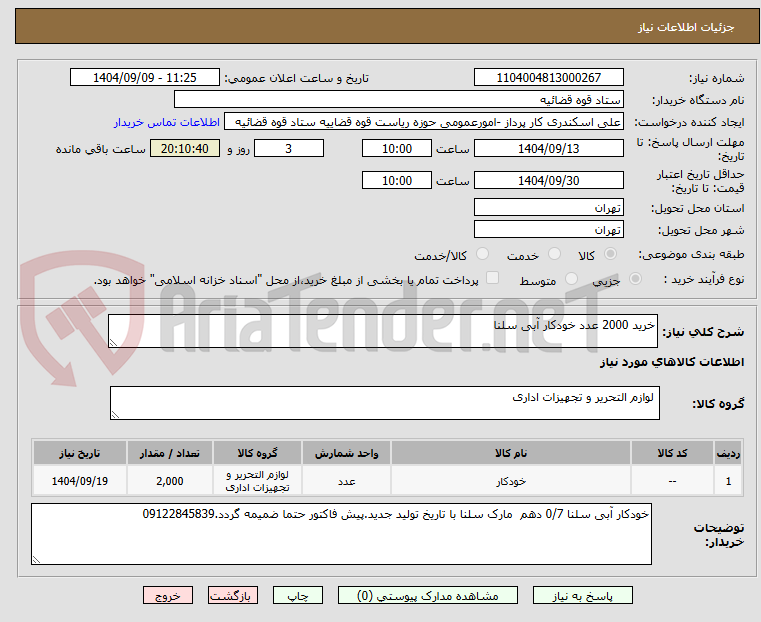Click the ردیف column header
Viewport: 761px width, 622px height.
(728, 453)
